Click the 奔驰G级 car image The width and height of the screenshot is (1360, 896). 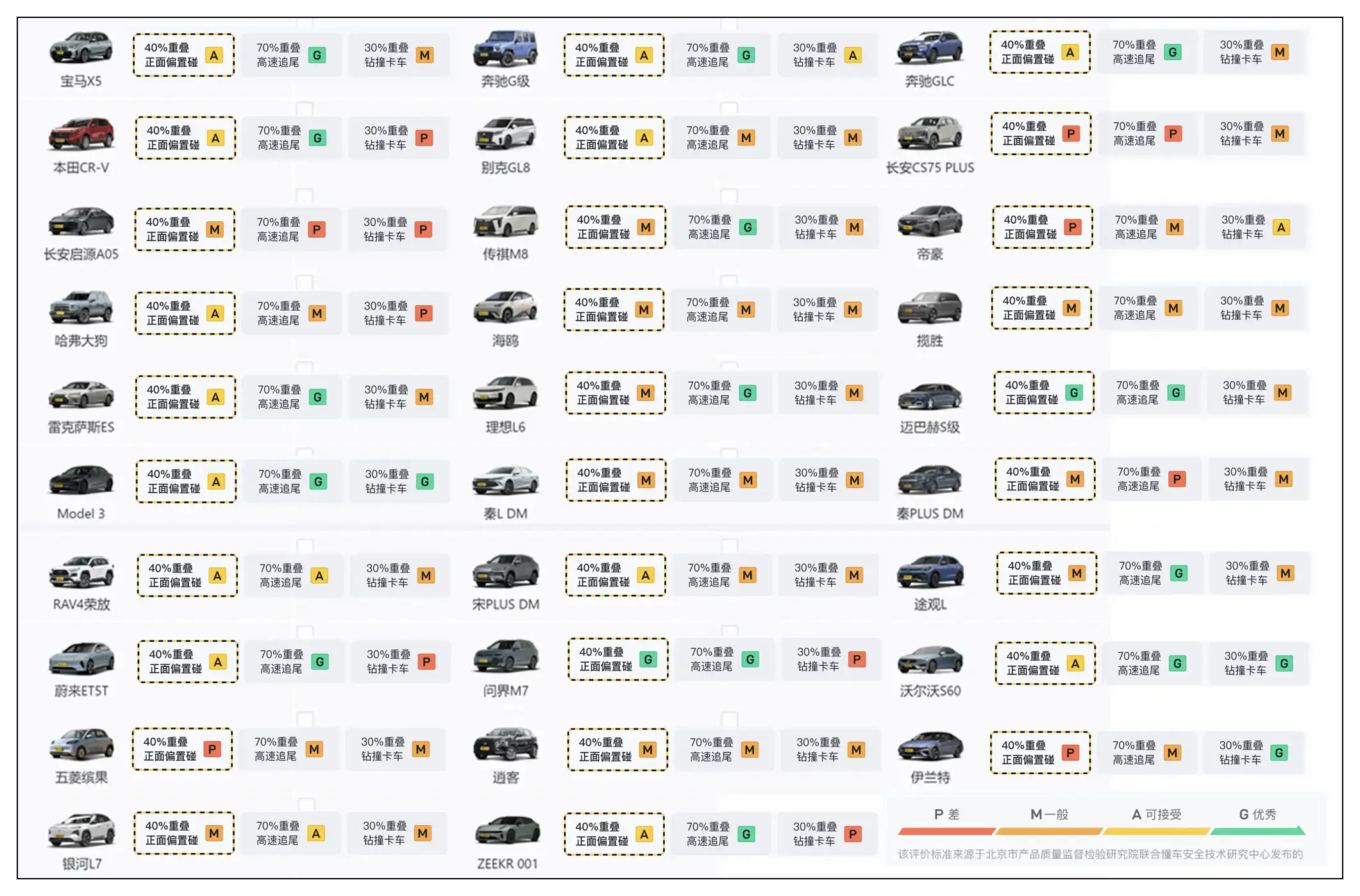pos(505,48)
